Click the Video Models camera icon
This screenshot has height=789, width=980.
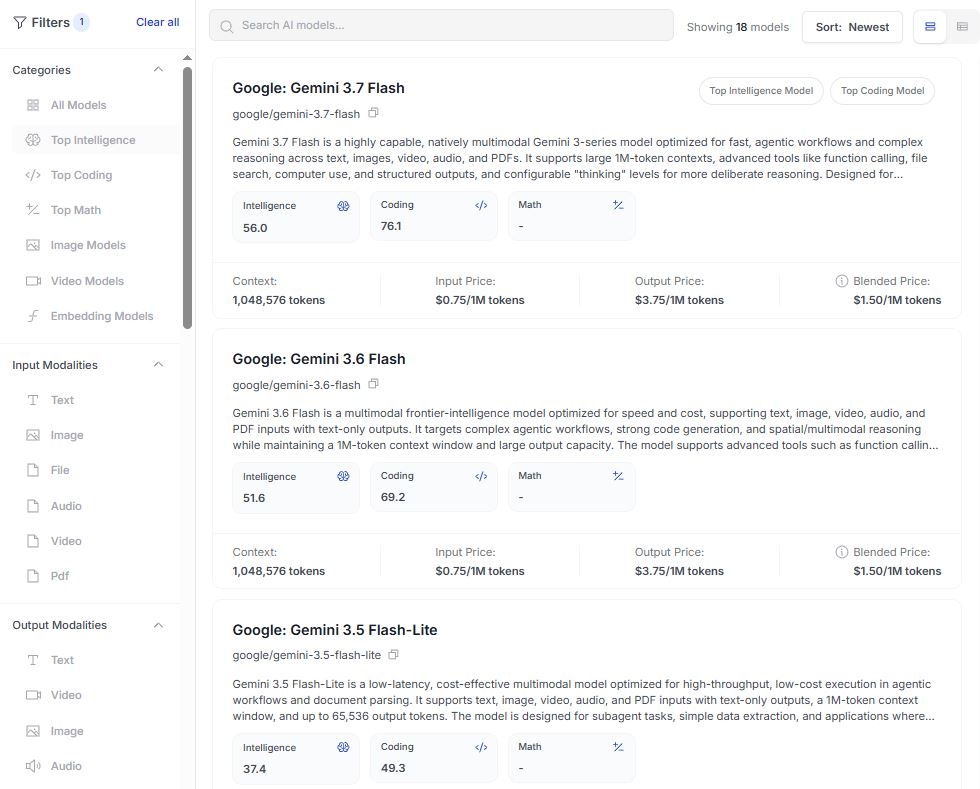click(33, 281)
